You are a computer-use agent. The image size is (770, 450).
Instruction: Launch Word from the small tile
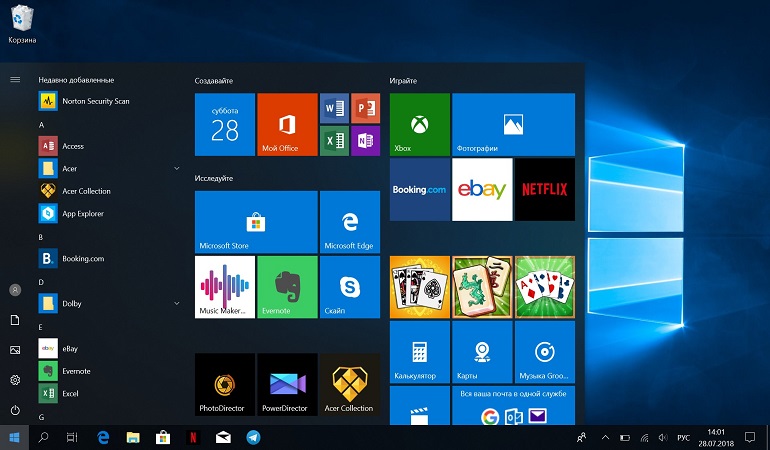pos(334,108)
